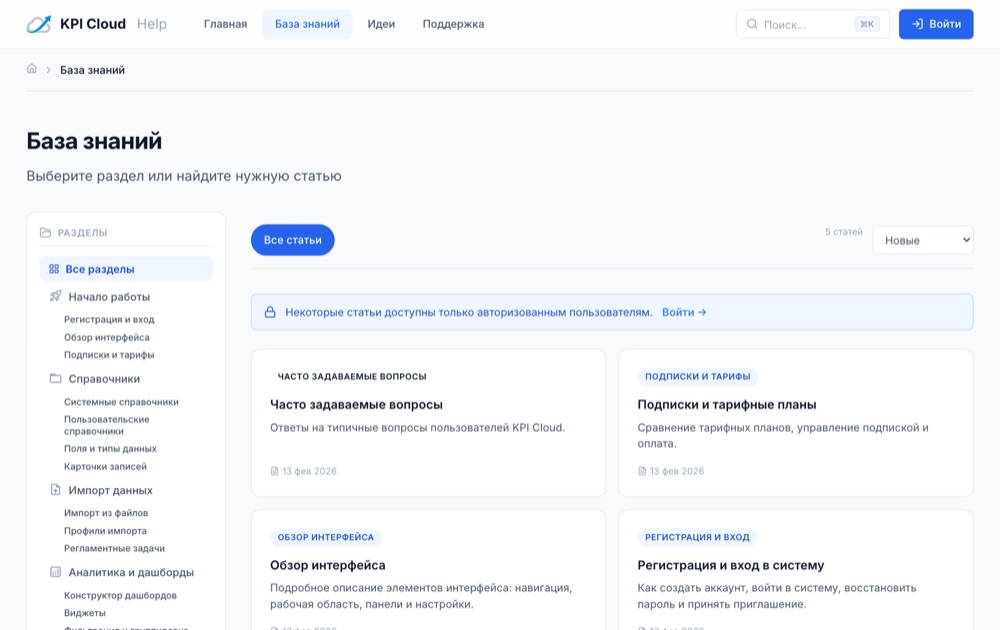This screenshot has width=1000, height=630.
Task: Click the file icon beside Импорт данных
Action: 55,490
